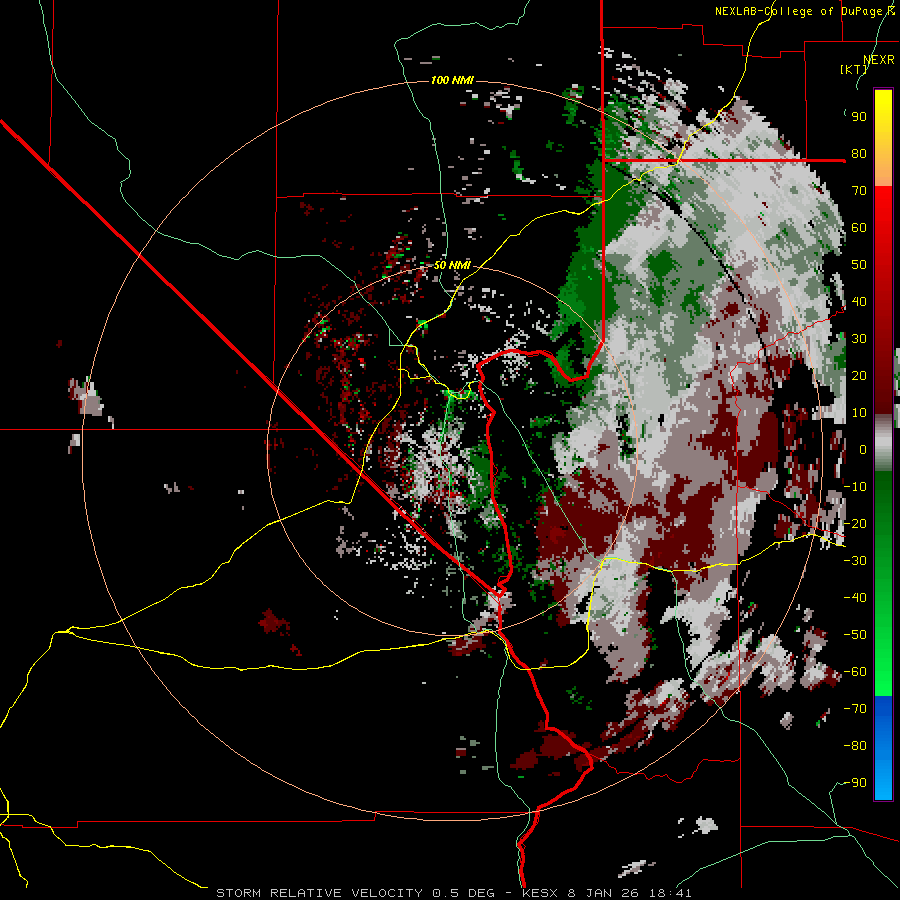Click the 0 value on the velocity scale
The width and height of the screenshot is (900, 900).
click(863, 449)
